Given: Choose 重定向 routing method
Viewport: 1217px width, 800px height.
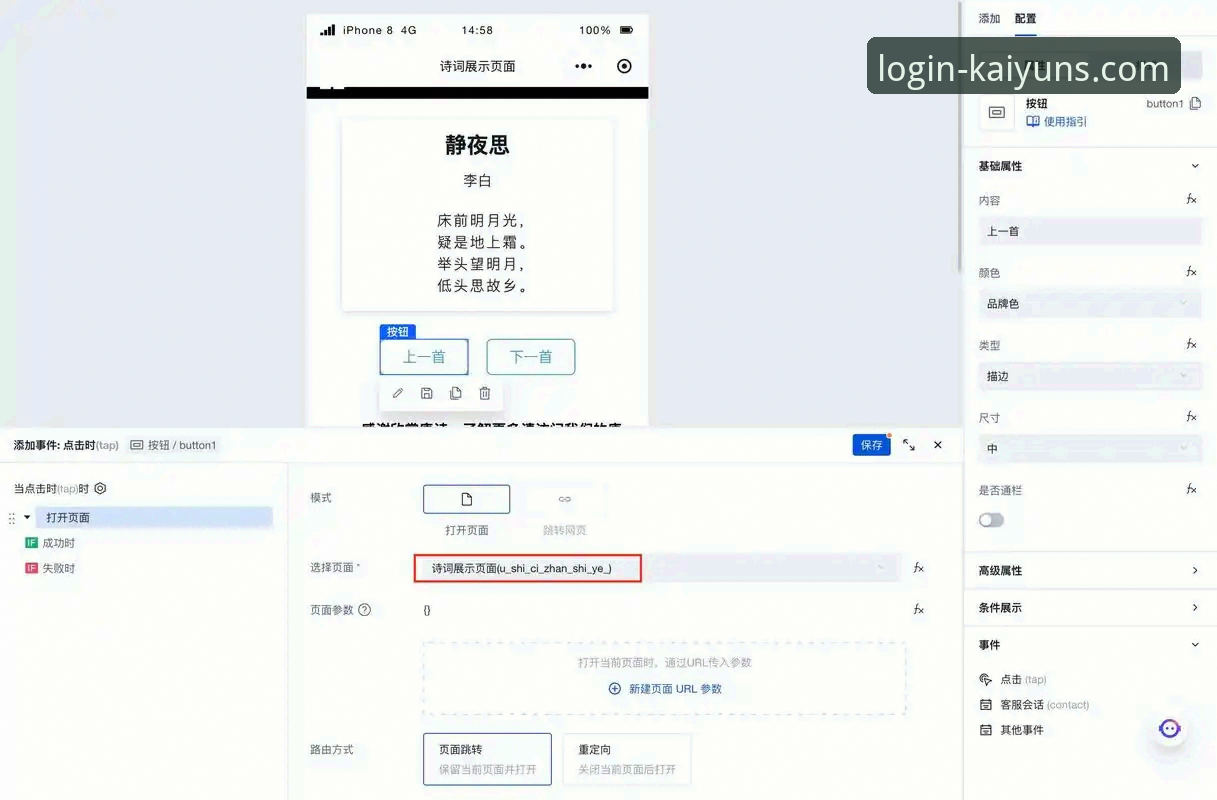Looking at the screenshot, I should 627,759.
